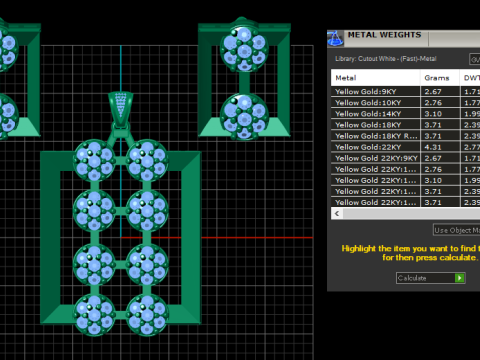Click the Metal column header
This screenshot has height=360, width=480.
point(375,78)
